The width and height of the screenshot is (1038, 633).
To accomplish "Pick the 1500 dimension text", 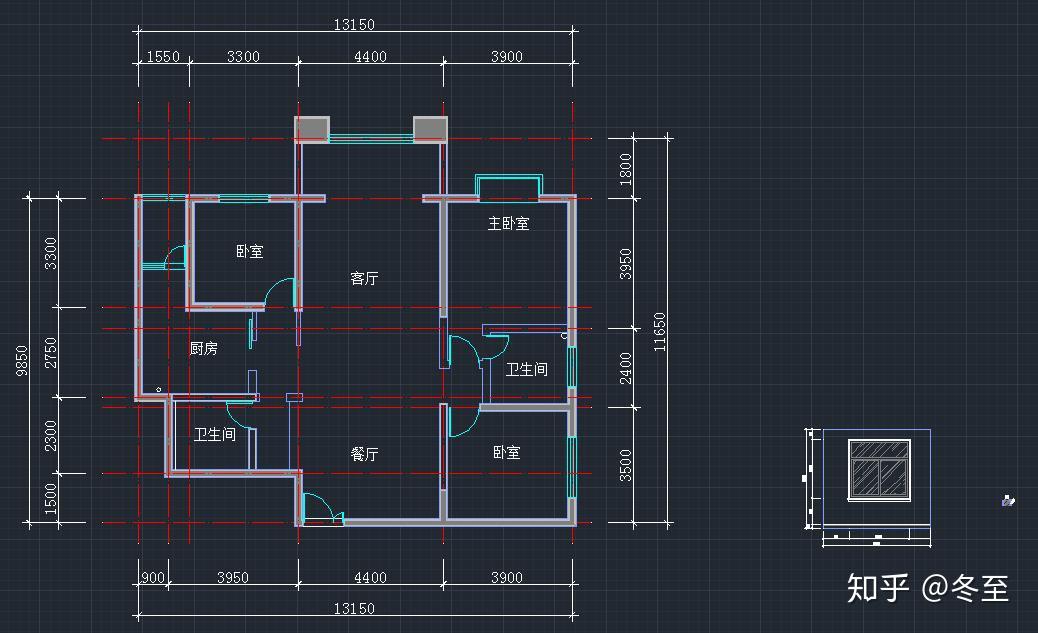I will (x=50, y=499).
